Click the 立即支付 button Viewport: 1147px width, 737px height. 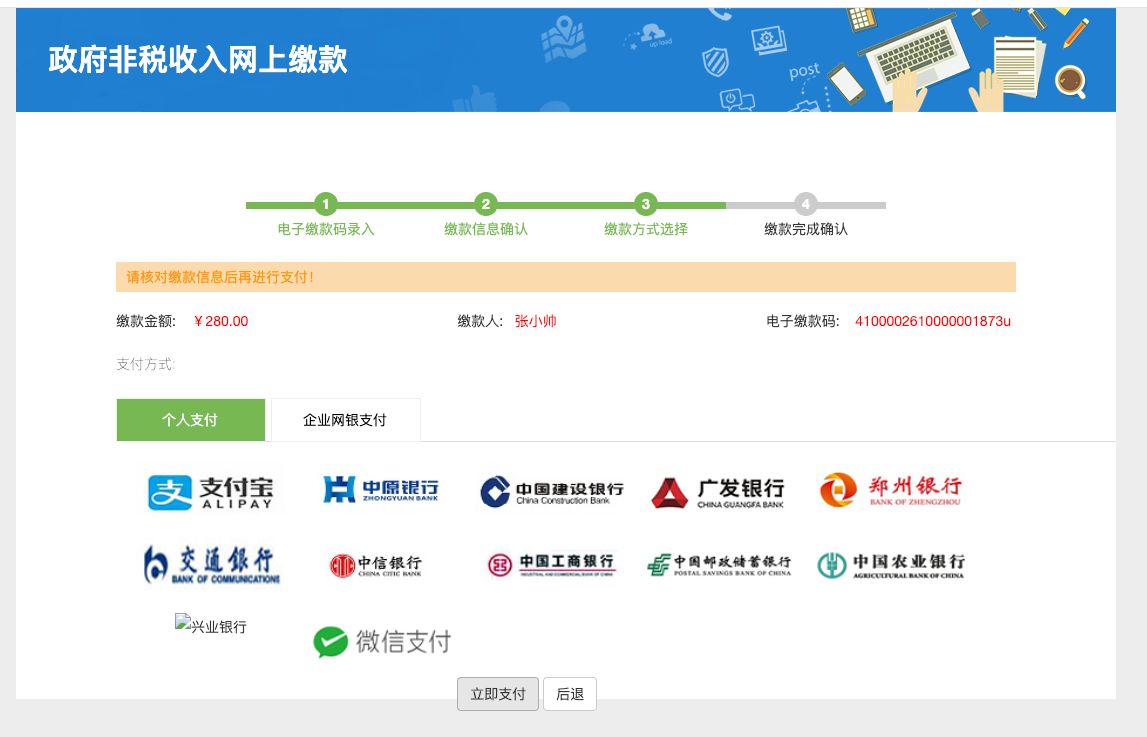[x=497, y=694]
